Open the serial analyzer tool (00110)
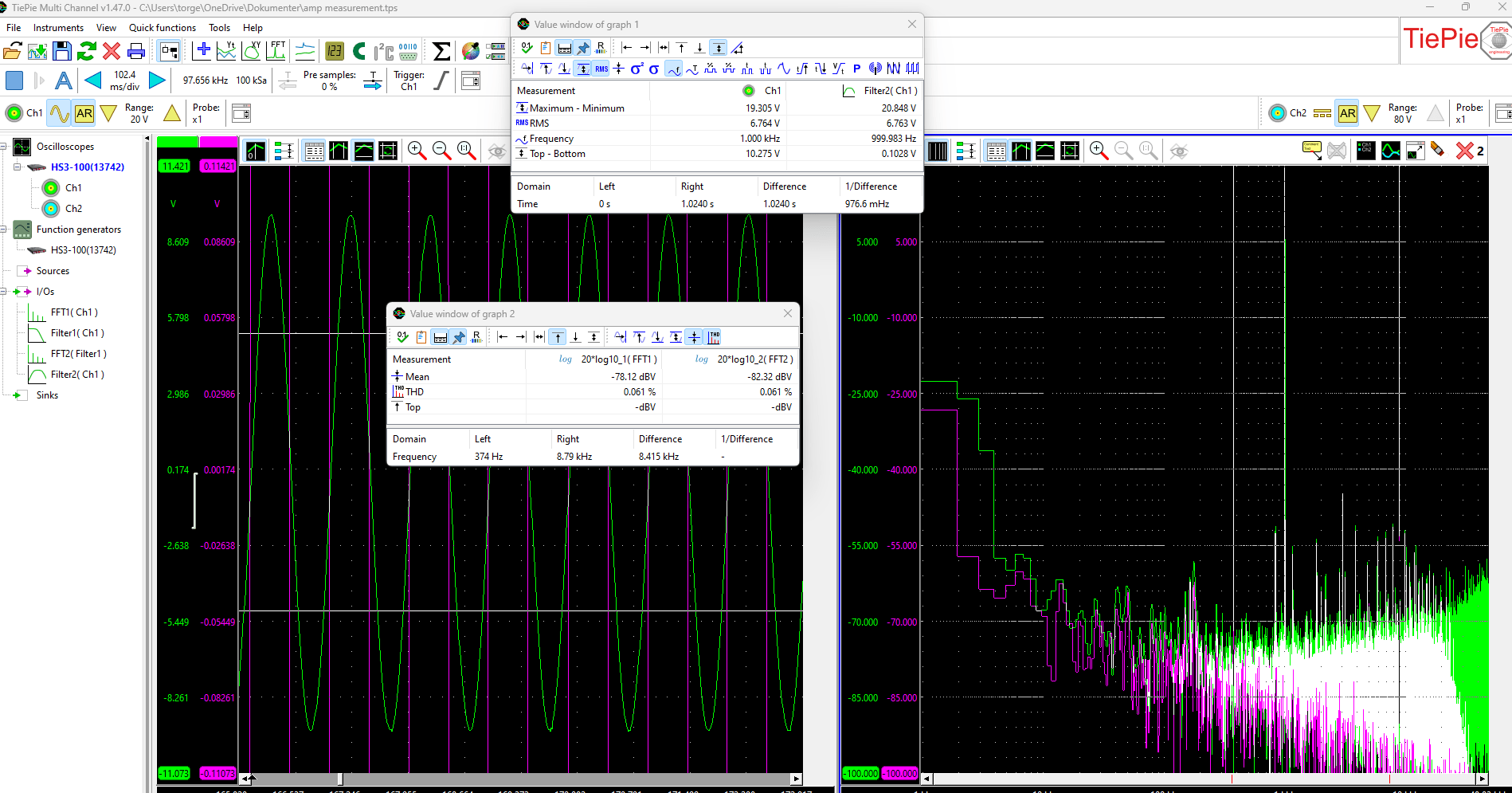Image resolution: width=1512 pixels, height=793 pixels. pos(409,52)
